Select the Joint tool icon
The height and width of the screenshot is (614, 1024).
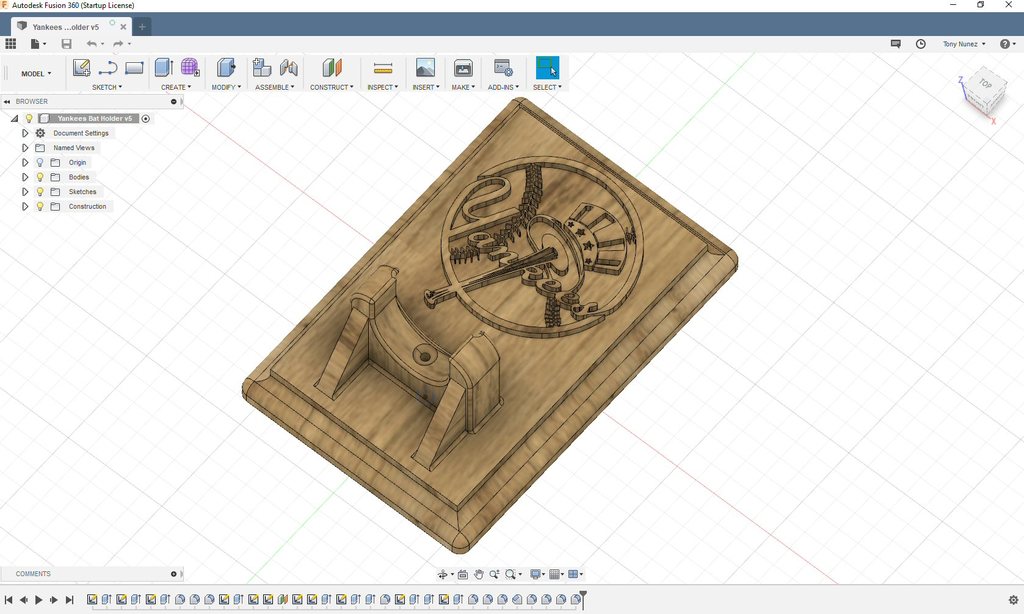[288, 67]
